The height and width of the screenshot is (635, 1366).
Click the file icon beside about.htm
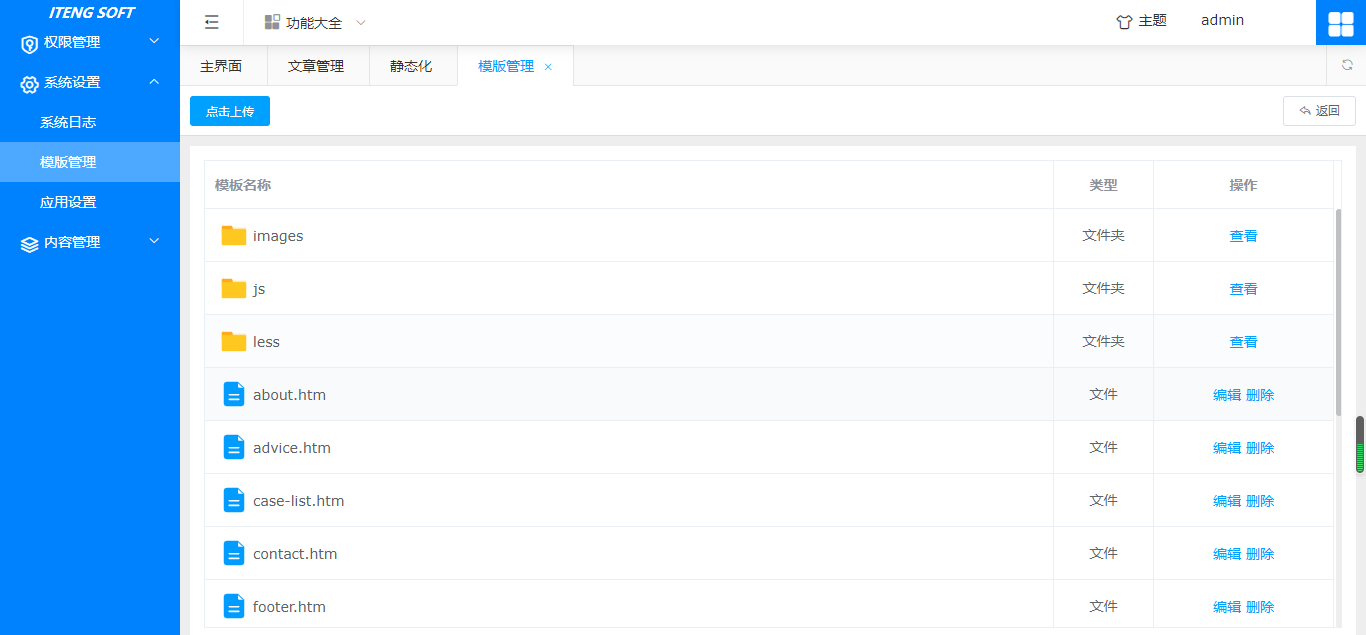pyautogui.click(x=233, y=394)
